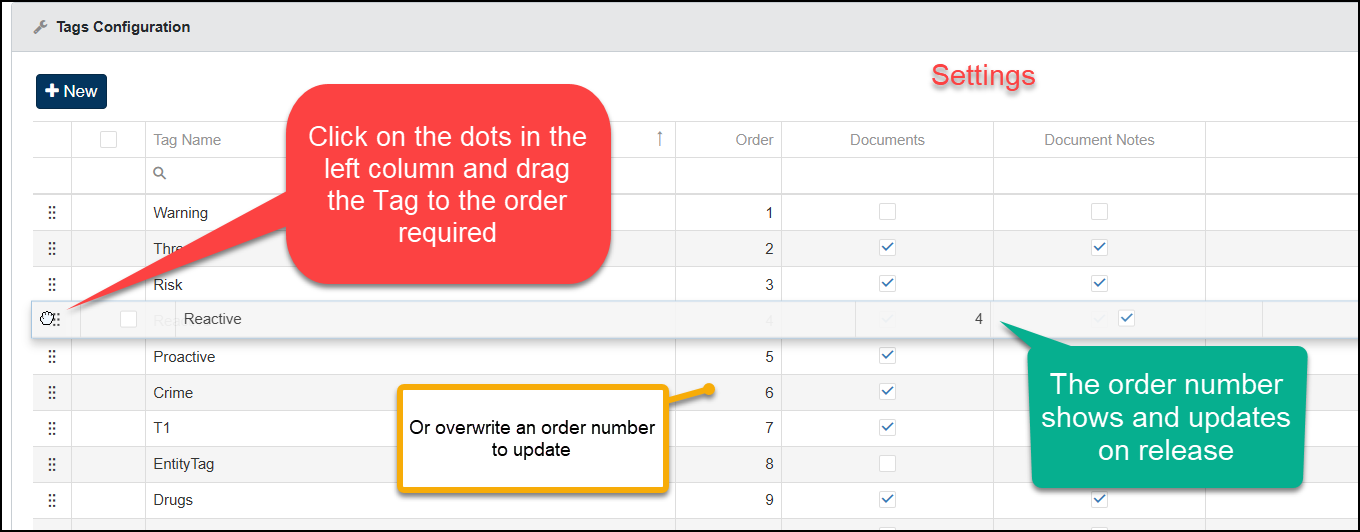This screenshot has height=532, width=1360.
Task: Toggle Documents checkbox for Drugs
Action: pyautogui.click(x=887, y=500)
